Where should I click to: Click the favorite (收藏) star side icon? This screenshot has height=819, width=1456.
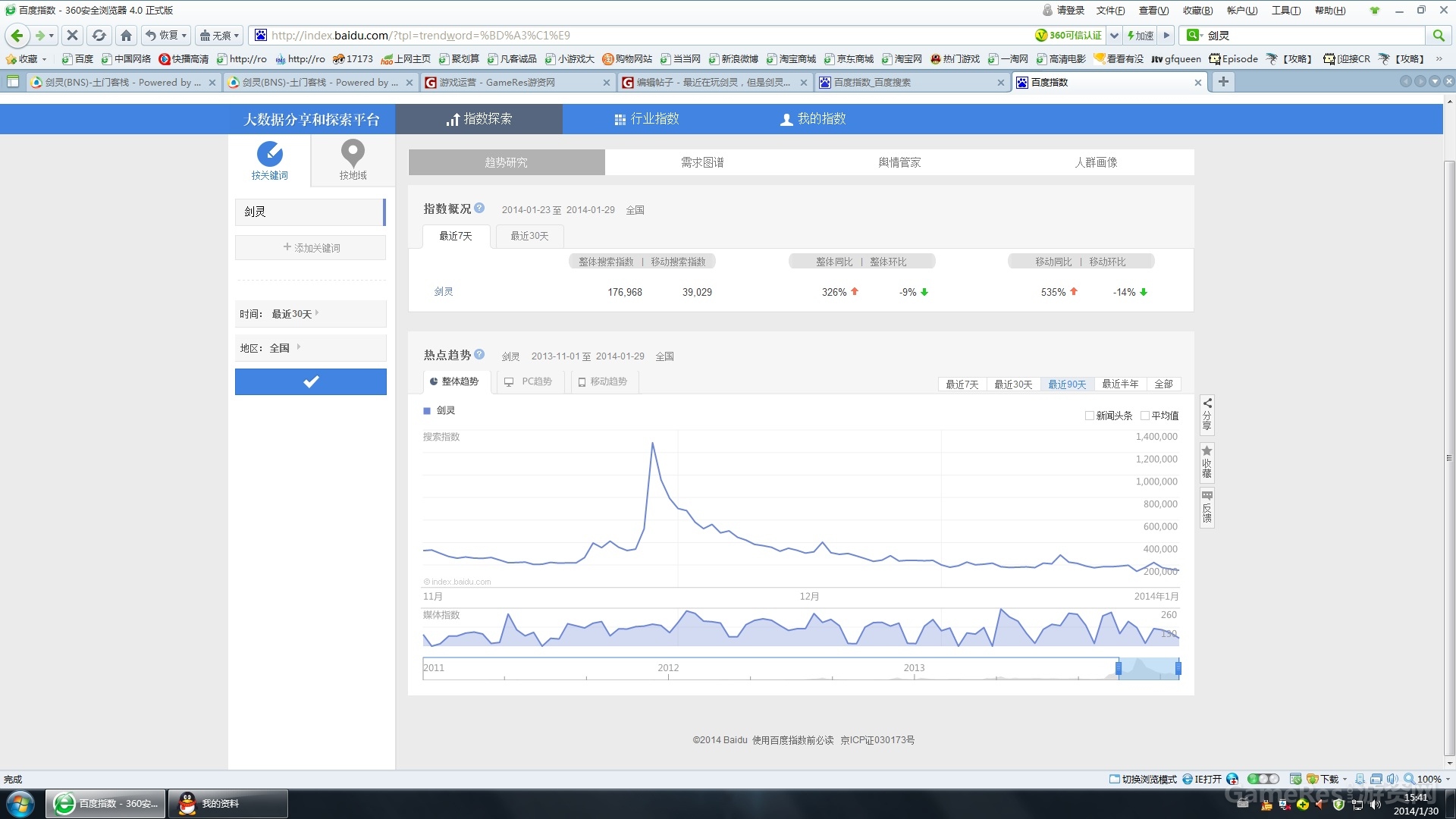click(x=1207, y=462)
